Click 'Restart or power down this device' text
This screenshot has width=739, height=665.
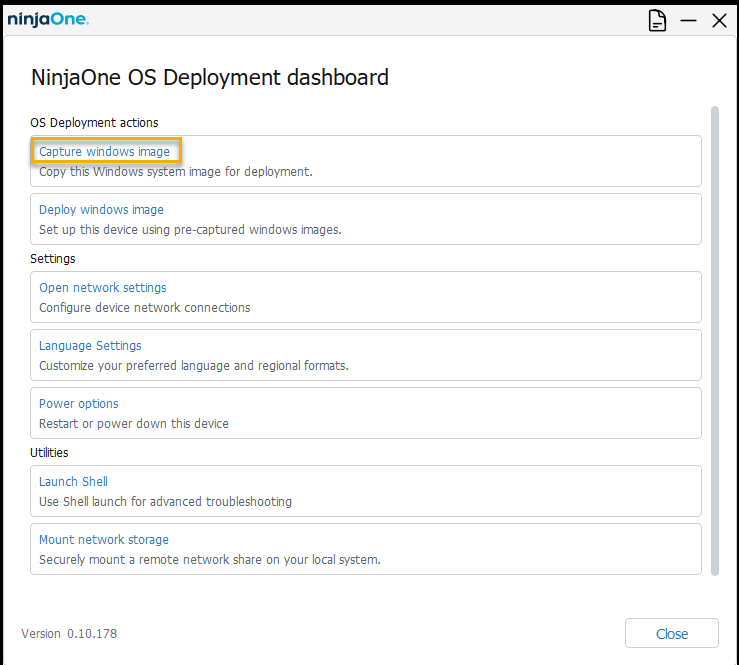click(134, 424)
